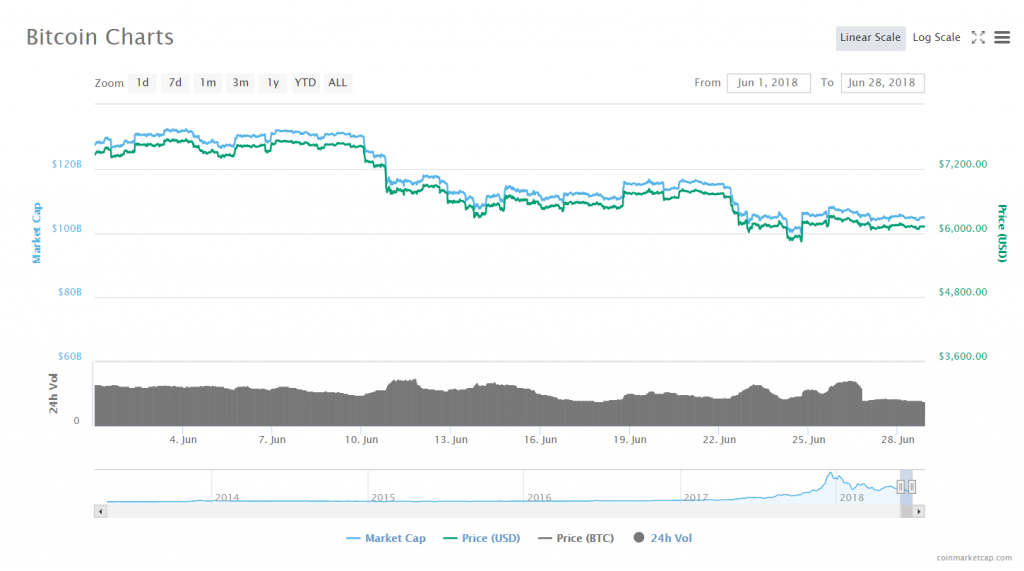Click the $3,600.00 price axis label

click(963, 356)
